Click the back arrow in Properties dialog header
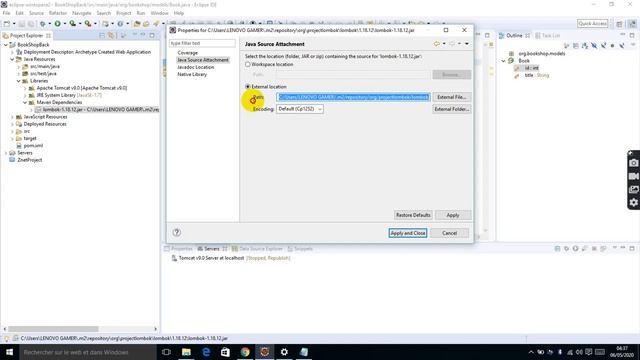This screenshot has height=360, width=640. pos(437,44)
